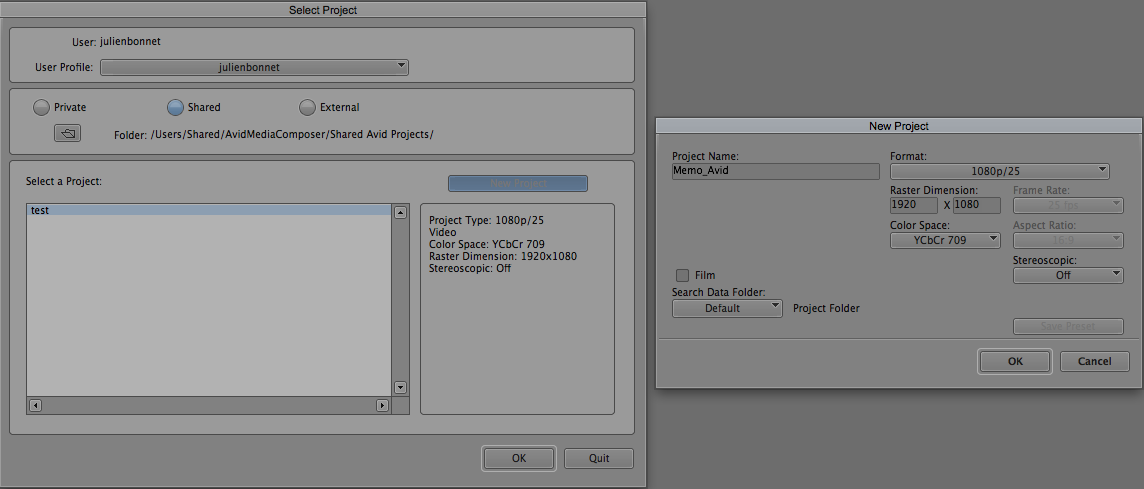
Task: Click the Project Name text field
Action: click(x=775, y=171)
